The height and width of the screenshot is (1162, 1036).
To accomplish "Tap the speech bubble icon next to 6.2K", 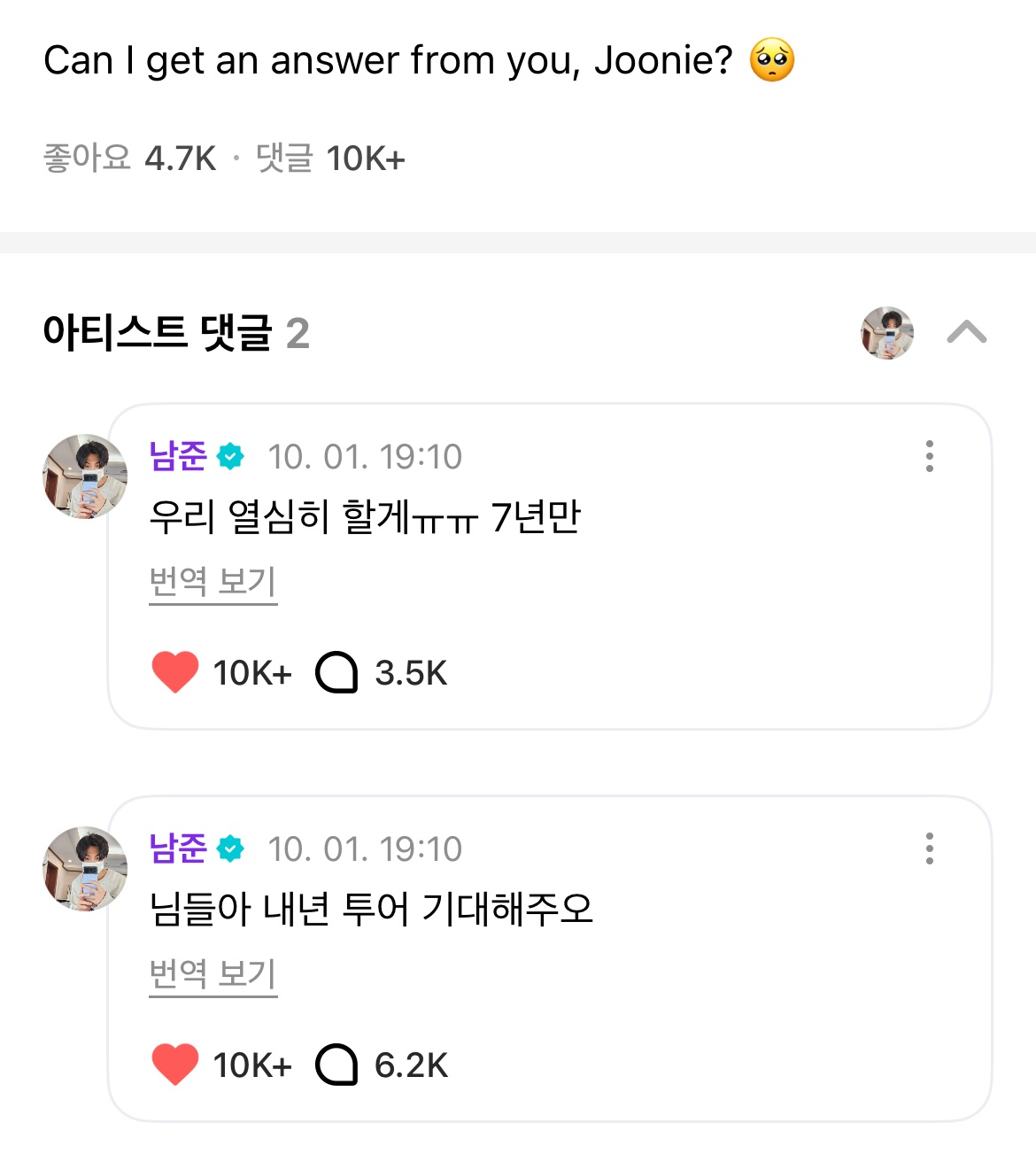I will coord(336,1065).
